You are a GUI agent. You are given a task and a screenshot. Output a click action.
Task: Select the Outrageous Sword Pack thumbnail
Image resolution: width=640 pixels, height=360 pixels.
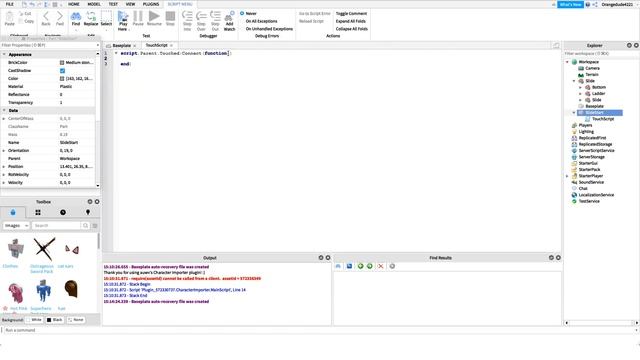[44, 249]
